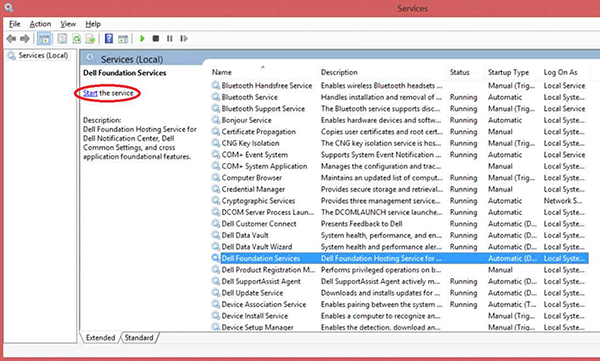
Task: Select the Dell SupportAssist Agent service
Action: [399, 281]
